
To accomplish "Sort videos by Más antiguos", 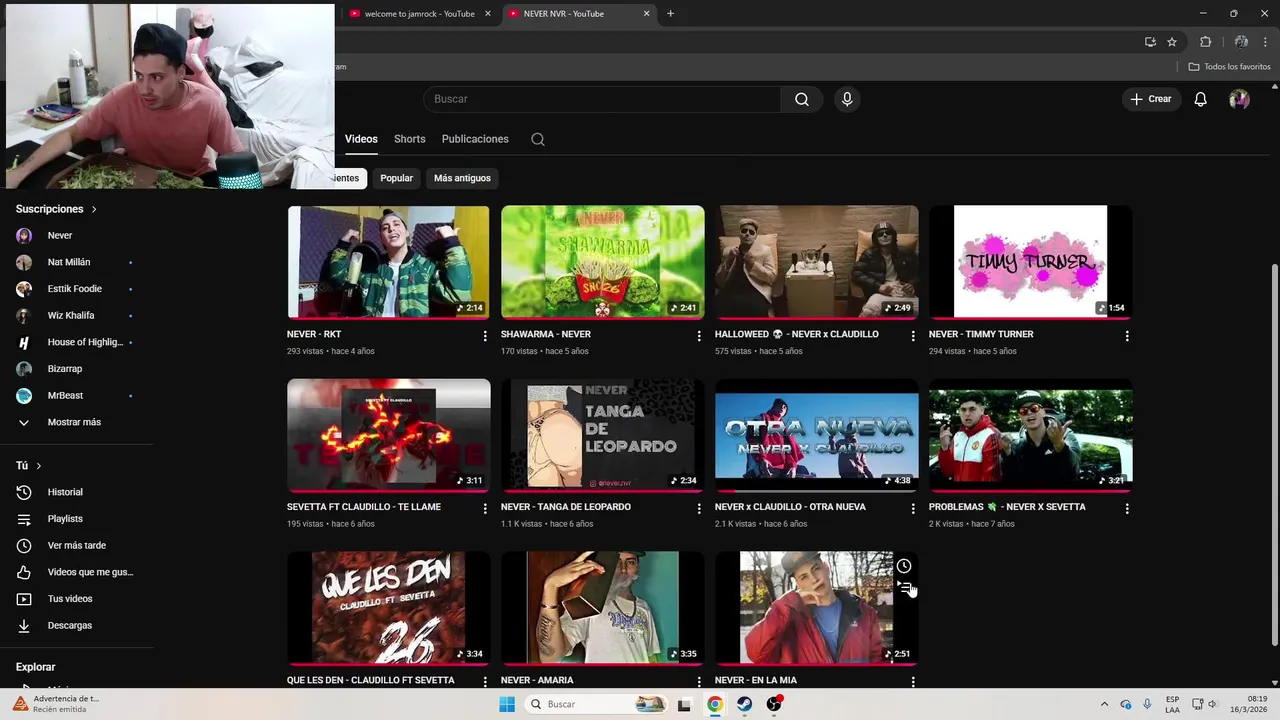I will coord(462,178).
